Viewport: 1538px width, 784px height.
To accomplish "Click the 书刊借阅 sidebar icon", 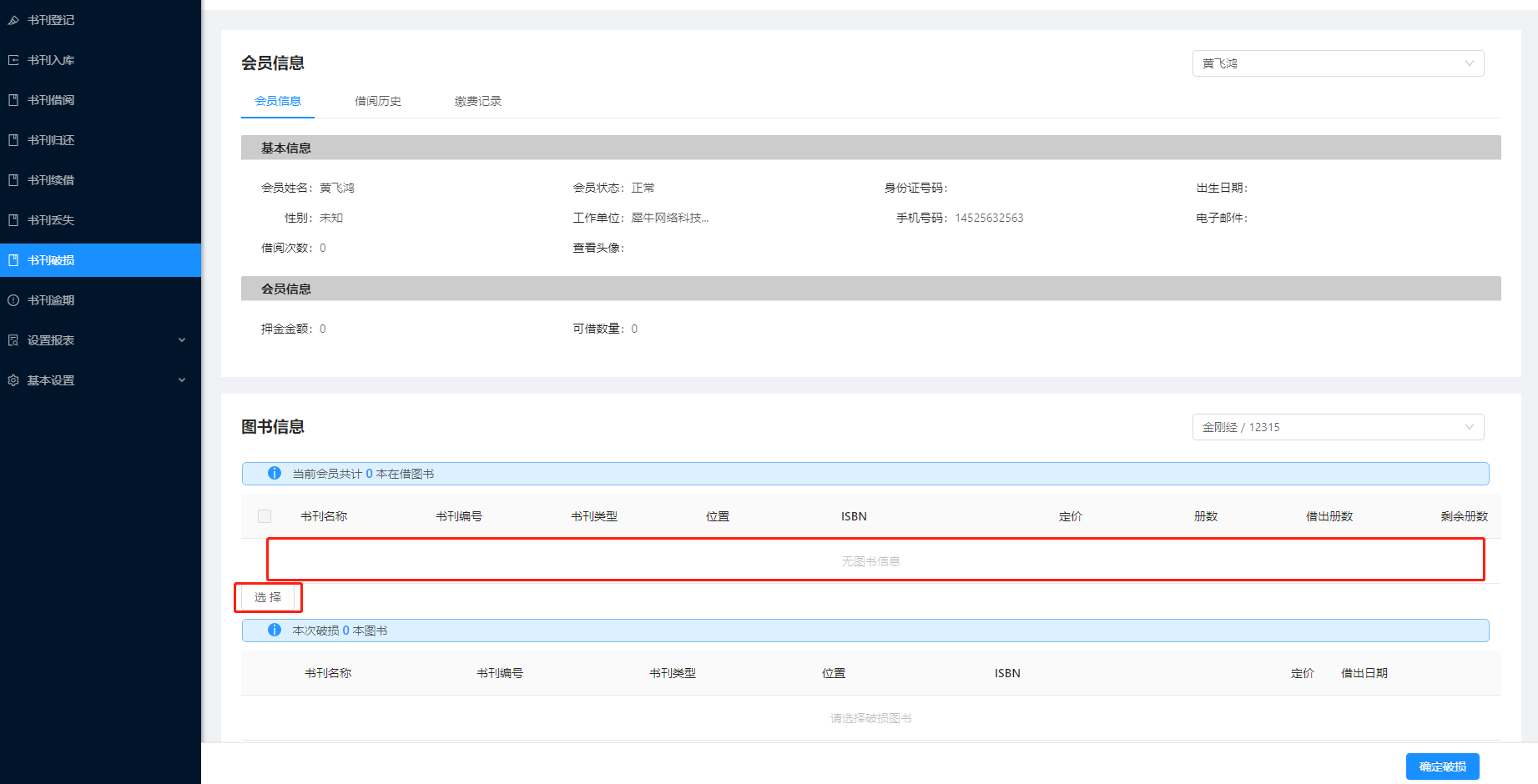I will [13, 100].
